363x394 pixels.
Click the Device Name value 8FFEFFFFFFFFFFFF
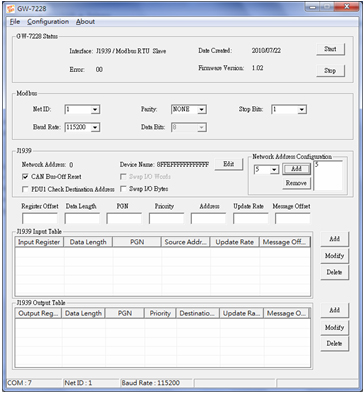[183, 165]
